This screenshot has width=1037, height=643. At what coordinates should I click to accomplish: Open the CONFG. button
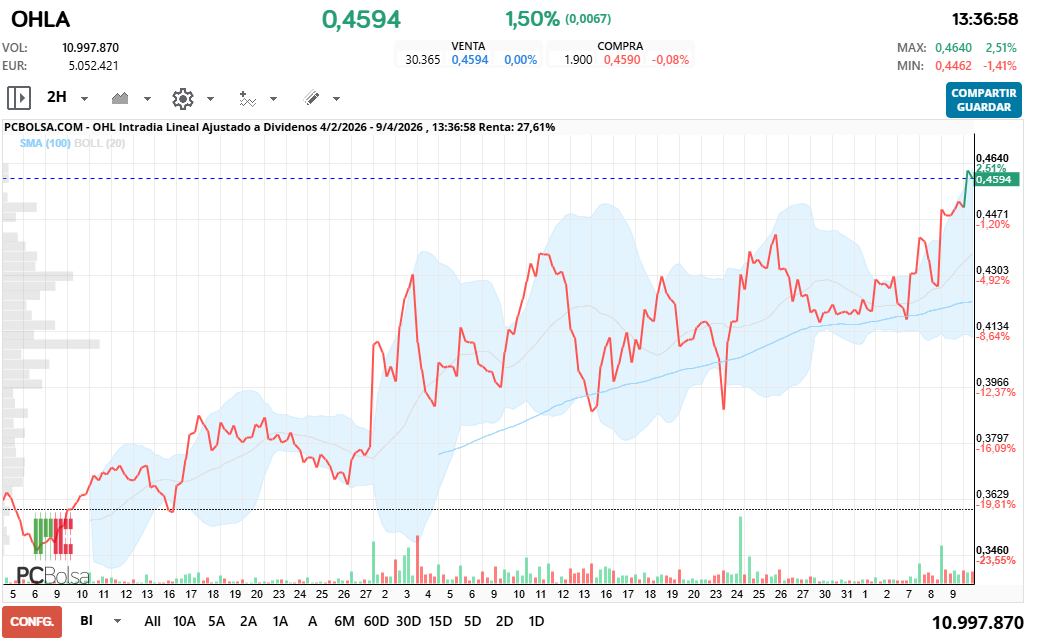[31, 621]
